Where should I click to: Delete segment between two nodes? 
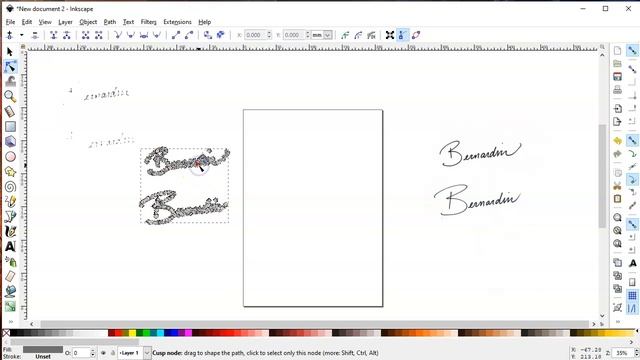[x=98, y=35]
